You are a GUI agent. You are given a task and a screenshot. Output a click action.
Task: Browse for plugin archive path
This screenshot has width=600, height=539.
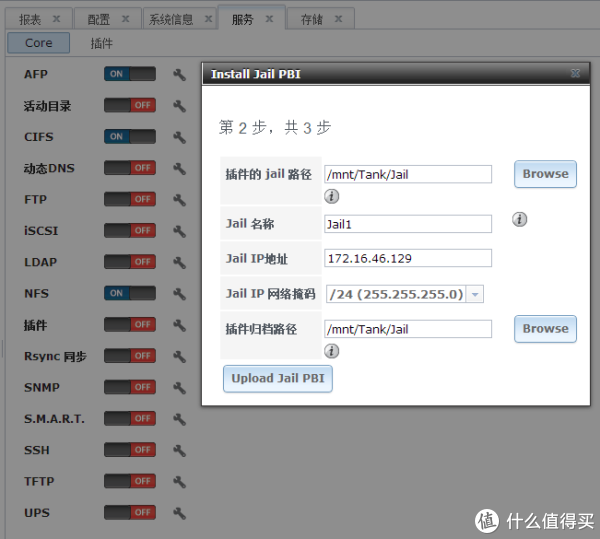pos(545,329)
